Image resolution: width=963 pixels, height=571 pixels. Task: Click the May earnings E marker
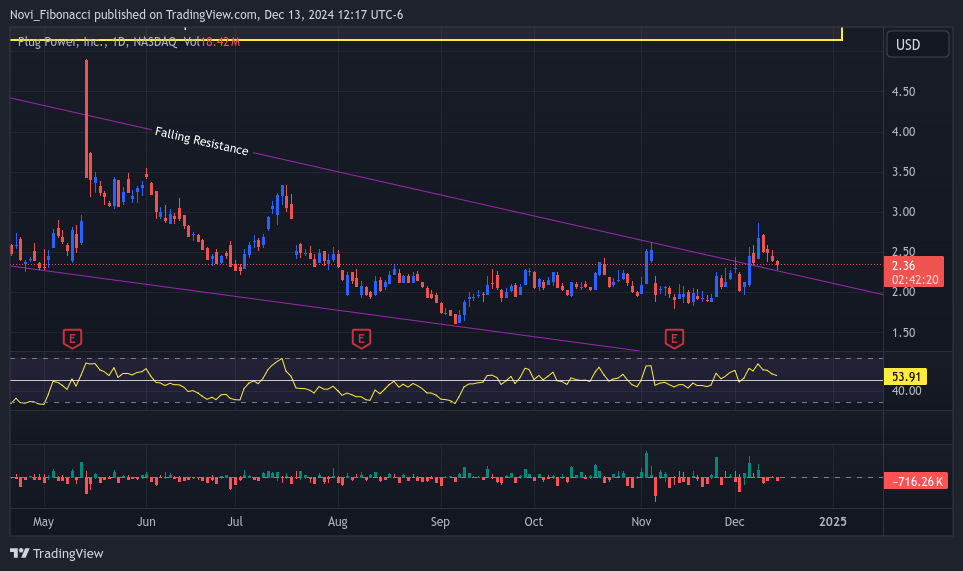click(72, 338)
